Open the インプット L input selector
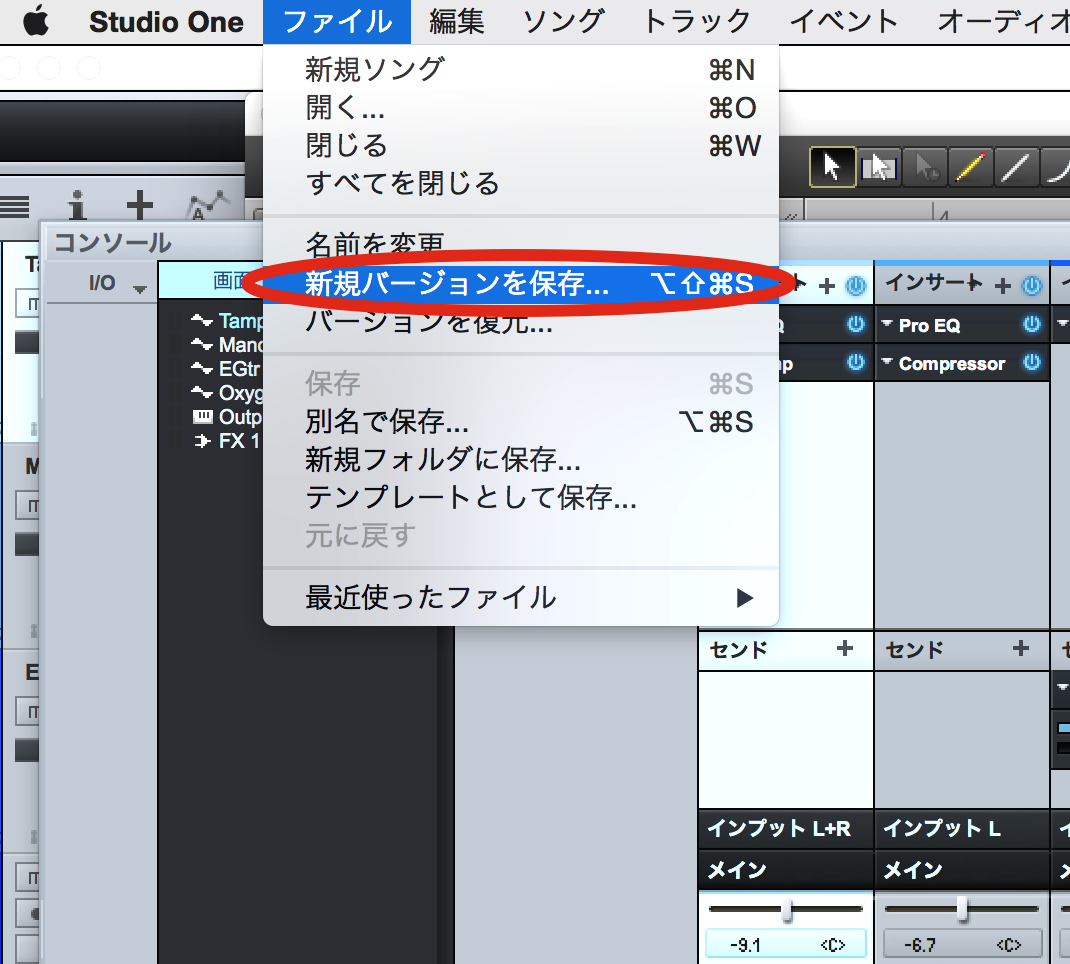 tap(962, 829)
